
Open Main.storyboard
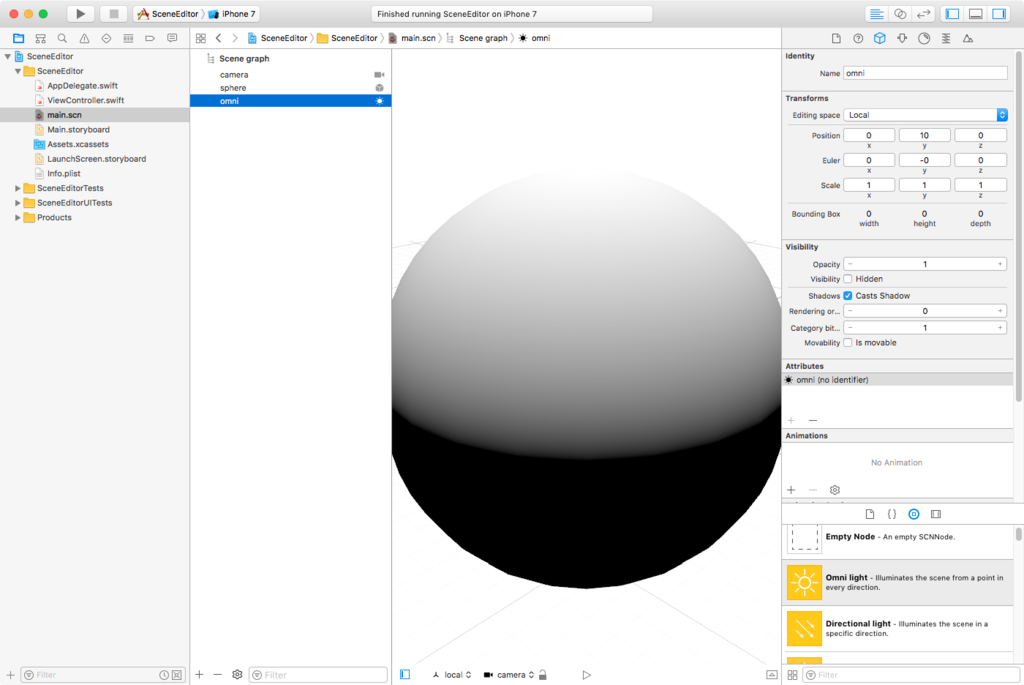[78, 129]
